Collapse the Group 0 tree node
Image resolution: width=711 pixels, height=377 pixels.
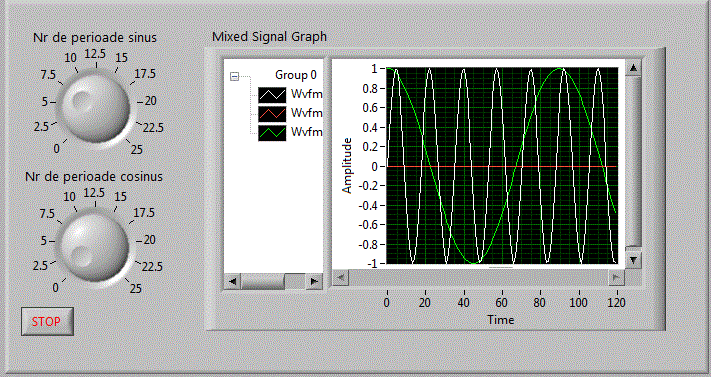coord(234,76)
